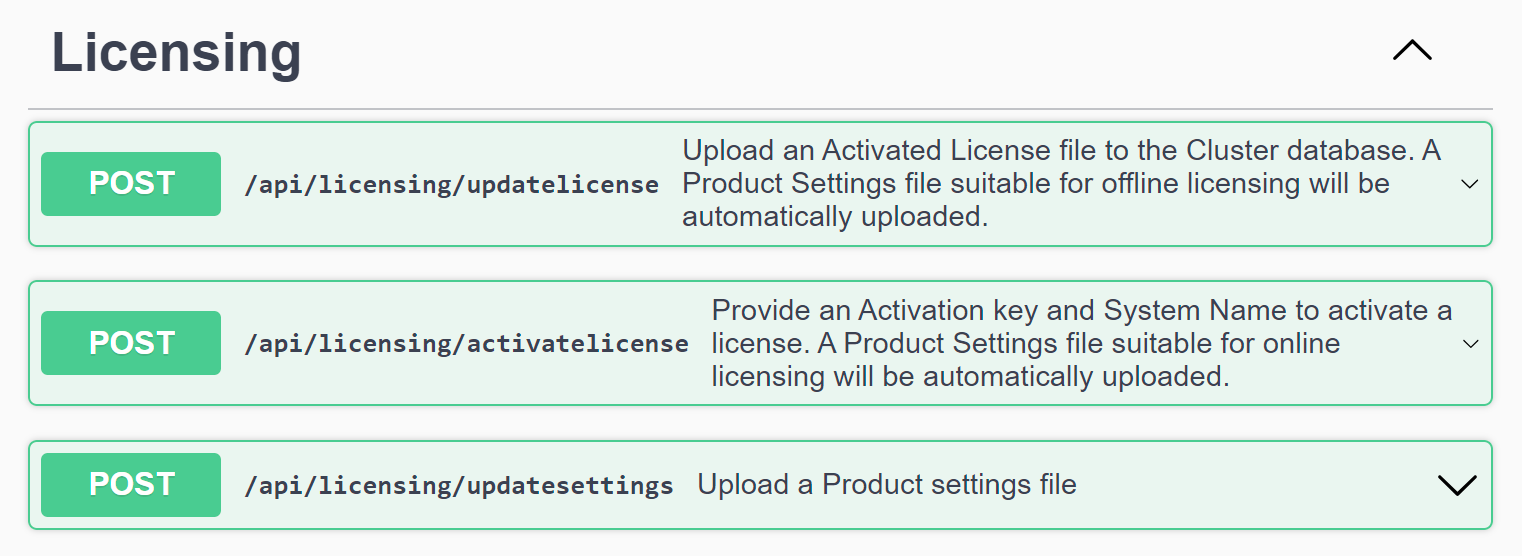1522x556 pixels.
Task: Click the Licensing section heading
Action: coord(176,52)
